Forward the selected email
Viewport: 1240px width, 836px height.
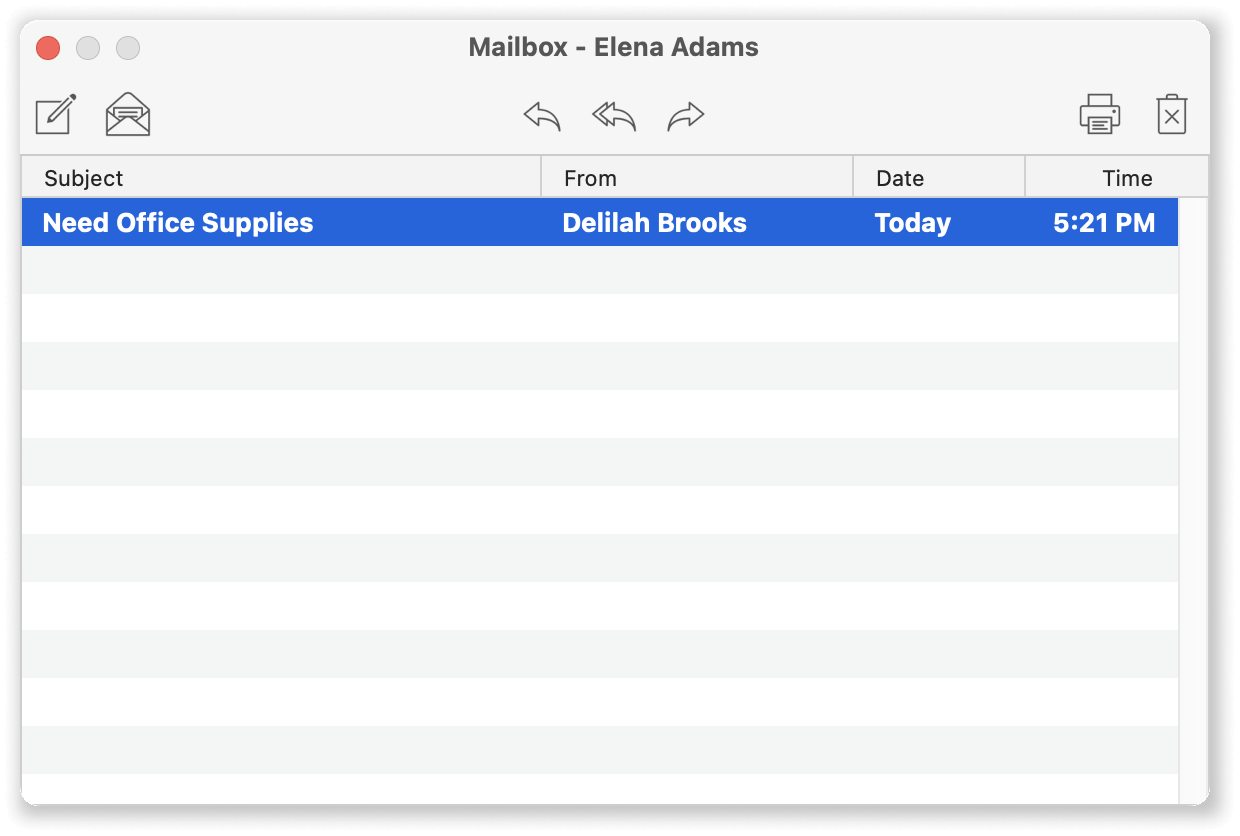coord(686,116)
